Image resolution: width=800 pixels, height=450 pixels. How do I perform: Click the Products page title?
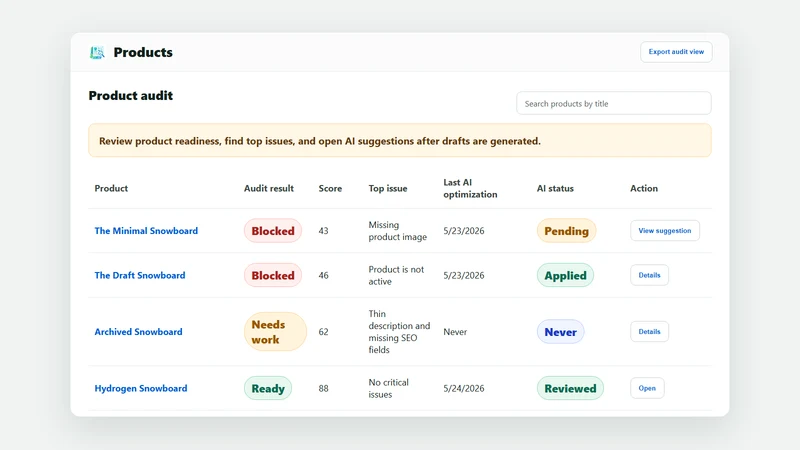click(x=143, y=52)
